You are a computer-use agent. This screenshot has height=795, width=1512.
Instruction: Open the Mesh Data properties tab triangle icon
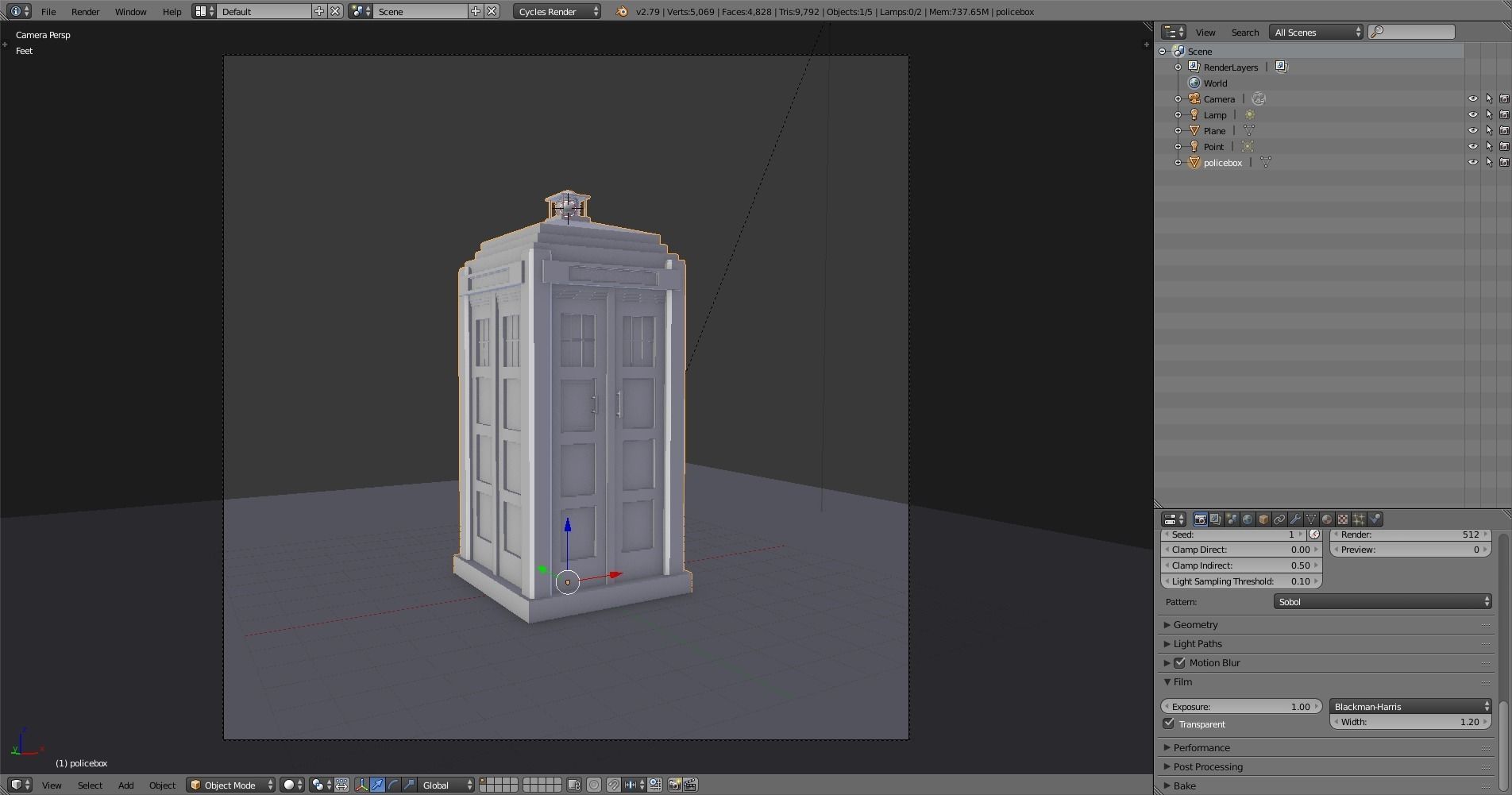pyautogui.click(x=1311, y=519)
